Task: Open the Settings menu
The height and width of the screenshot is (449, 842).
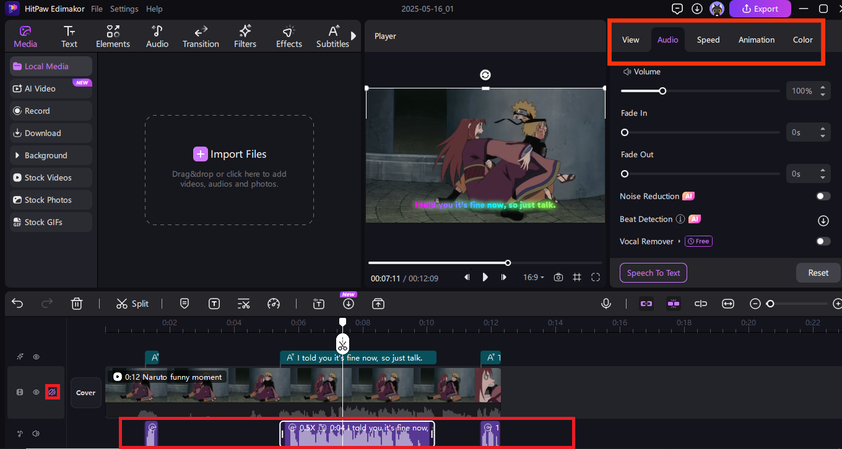Action: click(x=124, y=9)
